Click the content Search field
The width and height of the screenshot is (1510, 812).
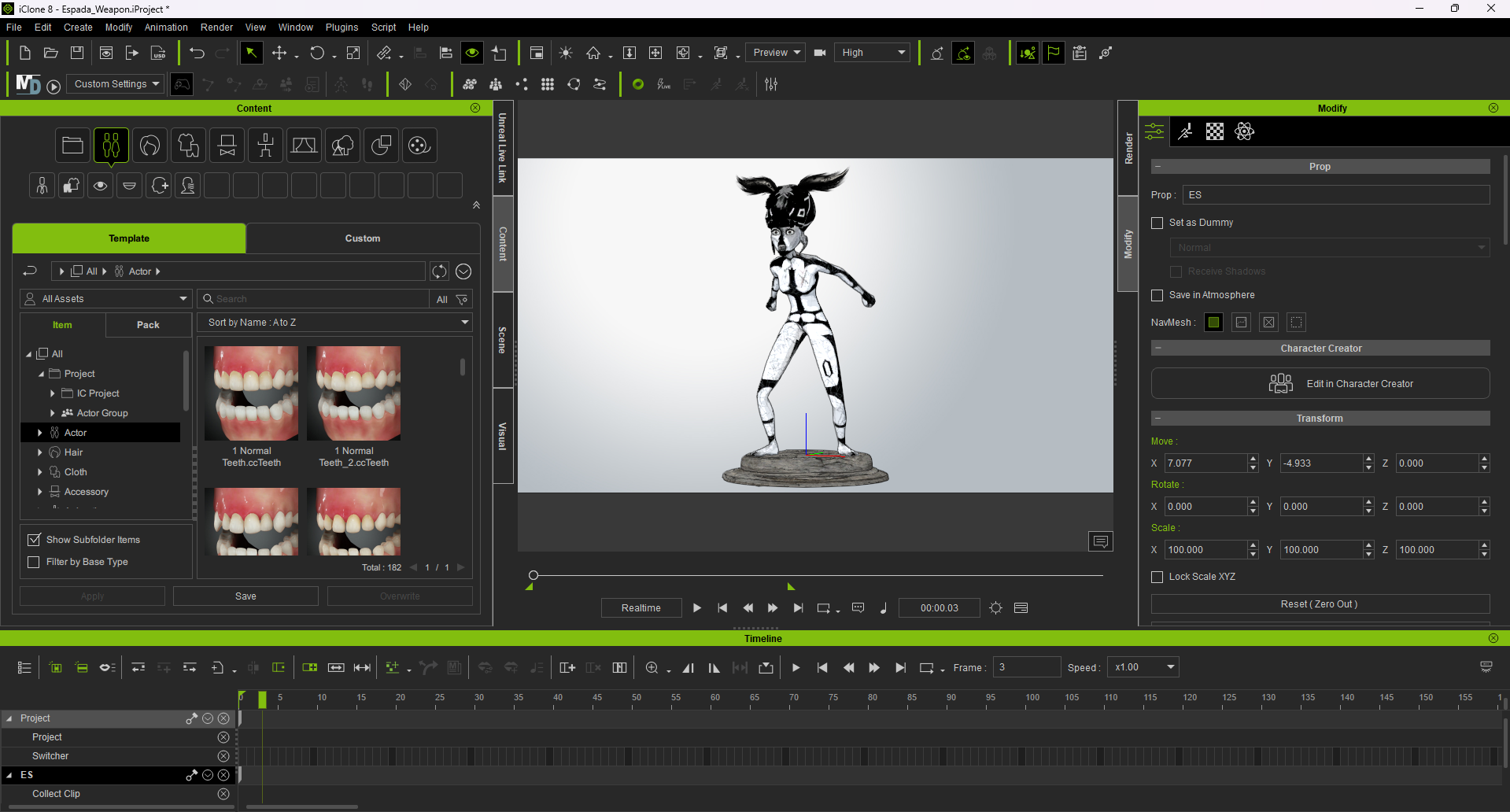[313, 299]
